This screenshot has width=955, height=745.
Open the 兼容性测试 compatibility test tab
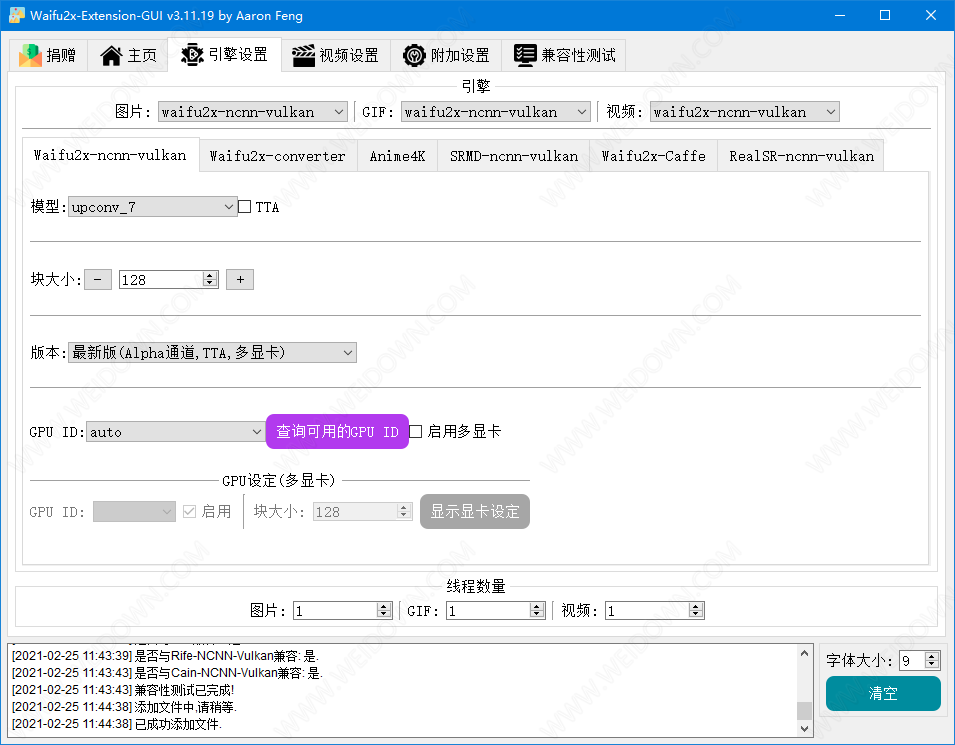564,55
